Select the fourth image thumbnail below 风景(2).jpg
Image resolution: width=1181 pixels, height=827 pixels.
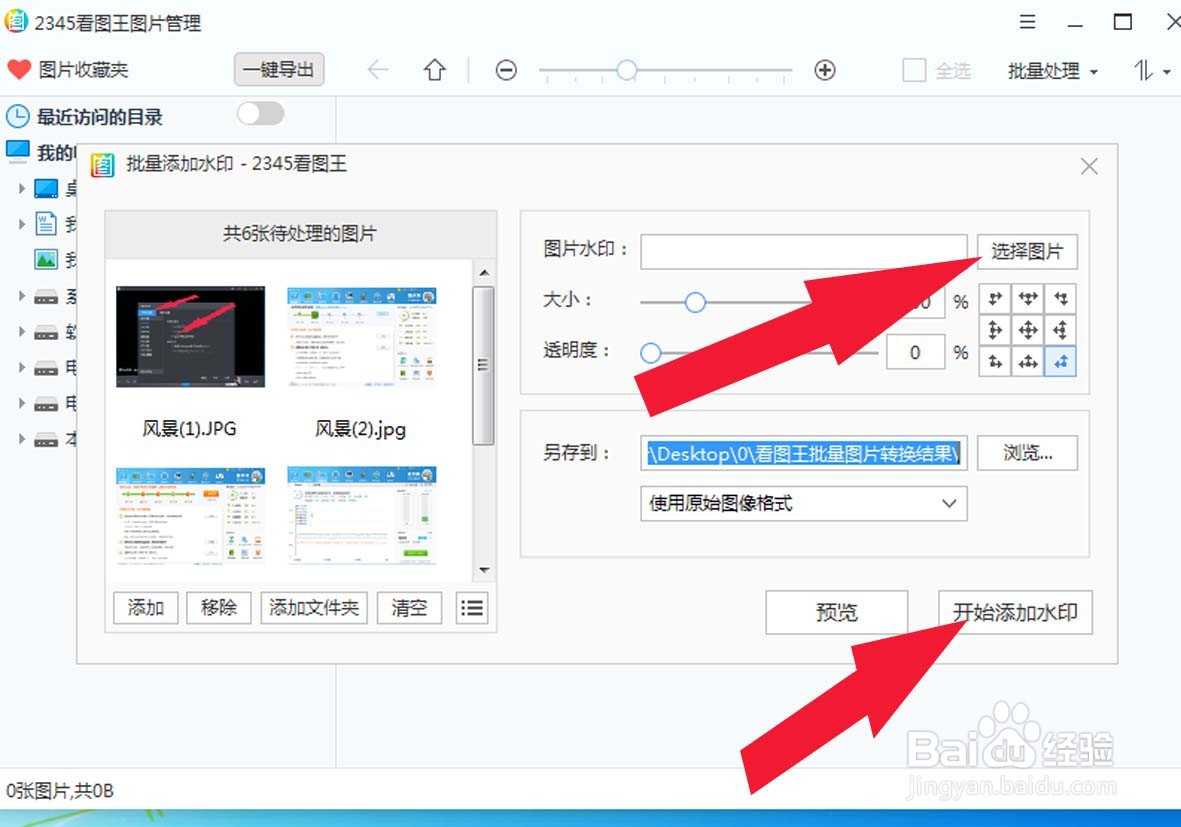[362, 515]
